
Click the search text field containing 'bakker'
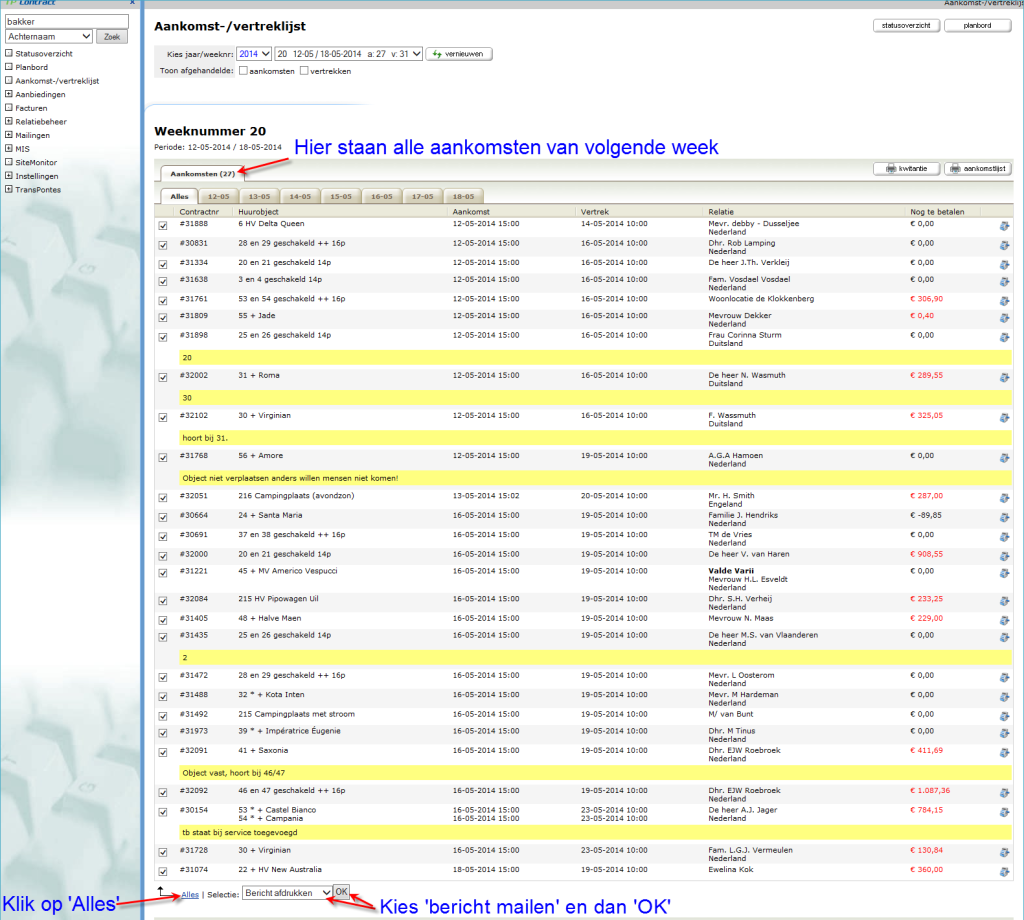click(67, 21)
